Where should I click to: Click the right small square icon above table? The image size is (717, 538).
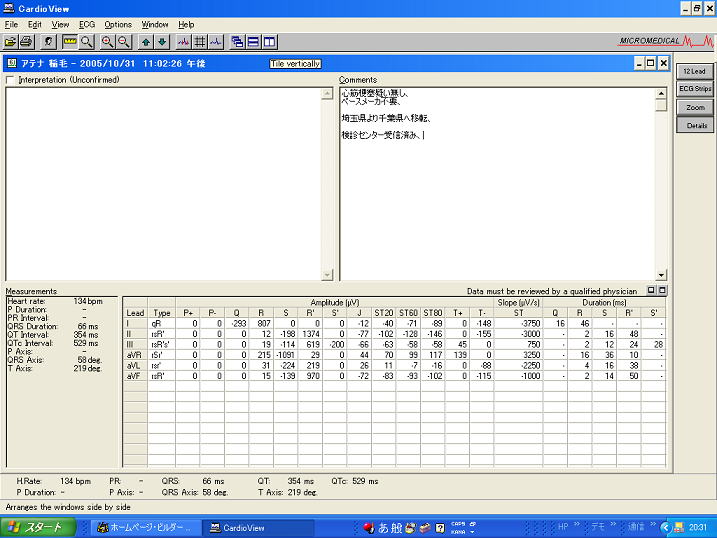662,290
